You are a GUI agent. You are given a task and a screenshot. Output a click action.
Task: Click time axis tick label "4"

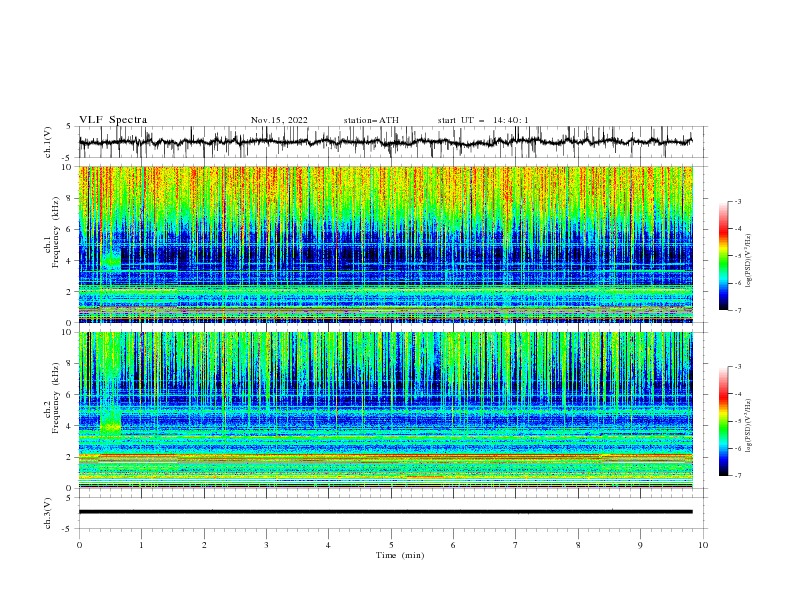point(328,545)
